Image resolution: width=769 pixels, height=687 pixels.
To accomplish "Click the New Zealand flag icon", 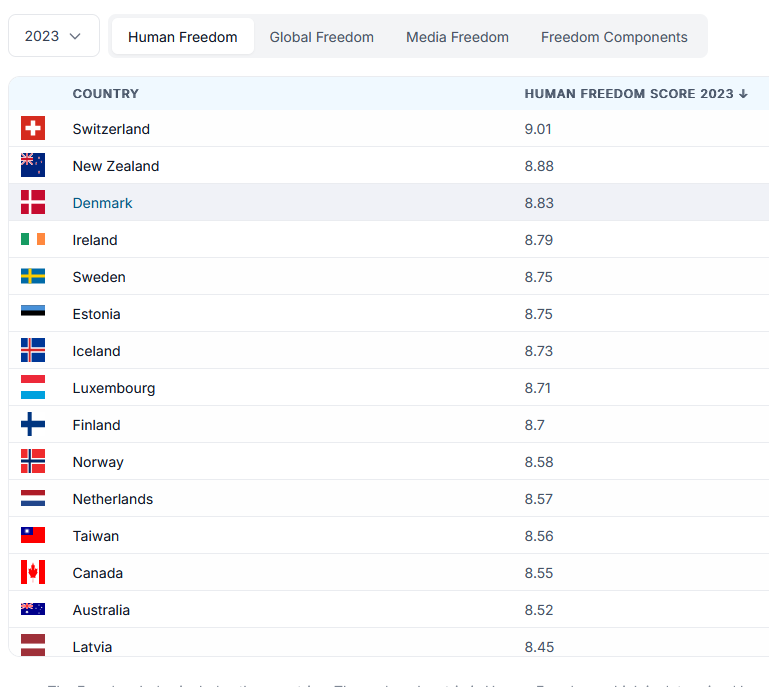I will click(33, 166).
